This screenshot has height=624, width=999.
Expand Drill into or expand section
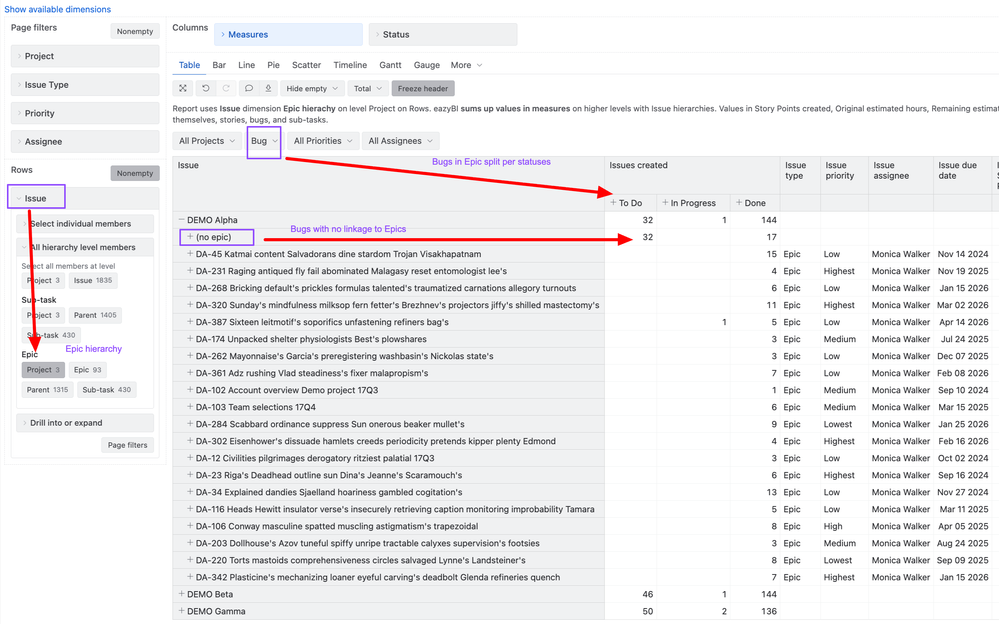point(85,423)
